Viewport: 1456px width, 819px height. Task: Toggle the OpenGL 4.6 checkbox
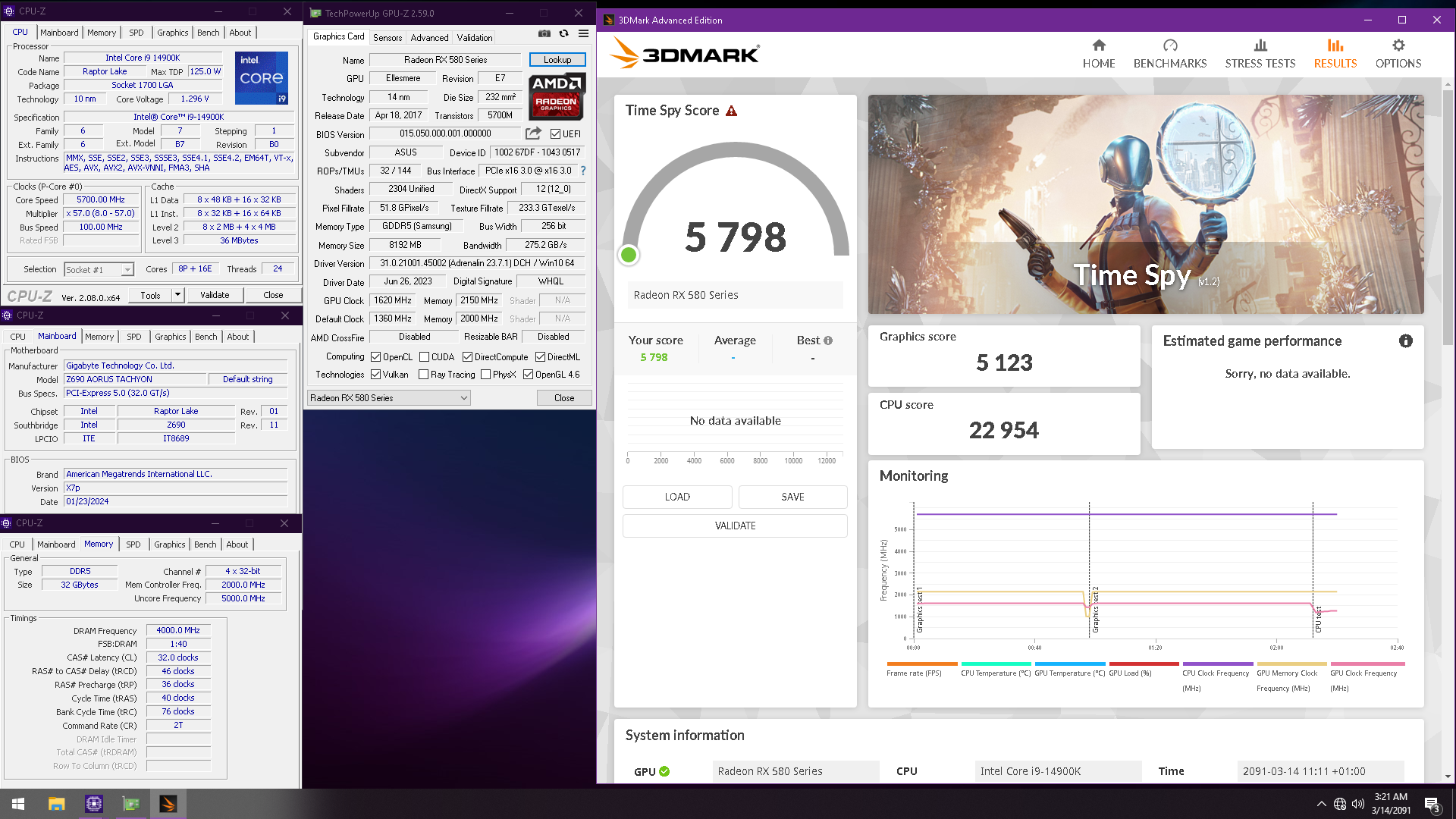528,375
